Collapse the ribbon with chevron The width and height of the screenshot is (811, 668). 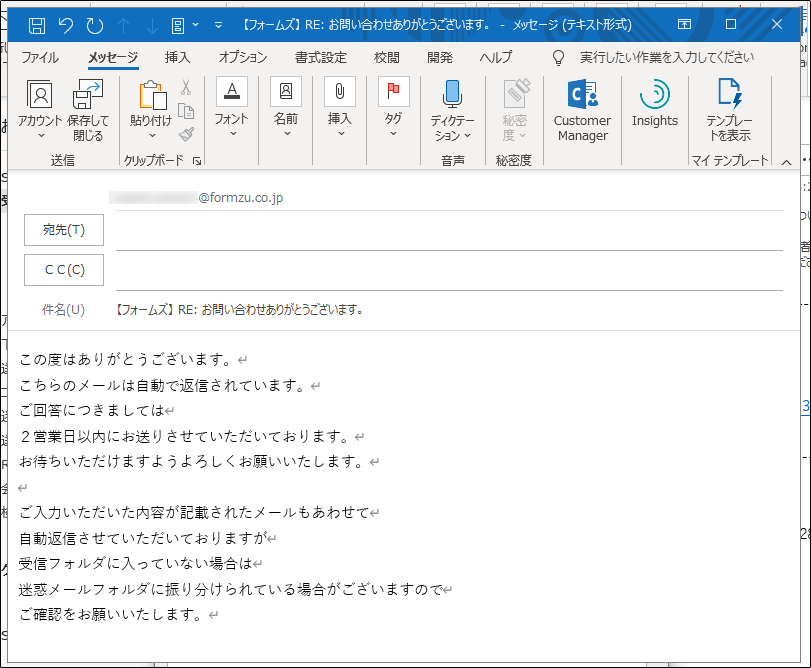tap(787, 162)
